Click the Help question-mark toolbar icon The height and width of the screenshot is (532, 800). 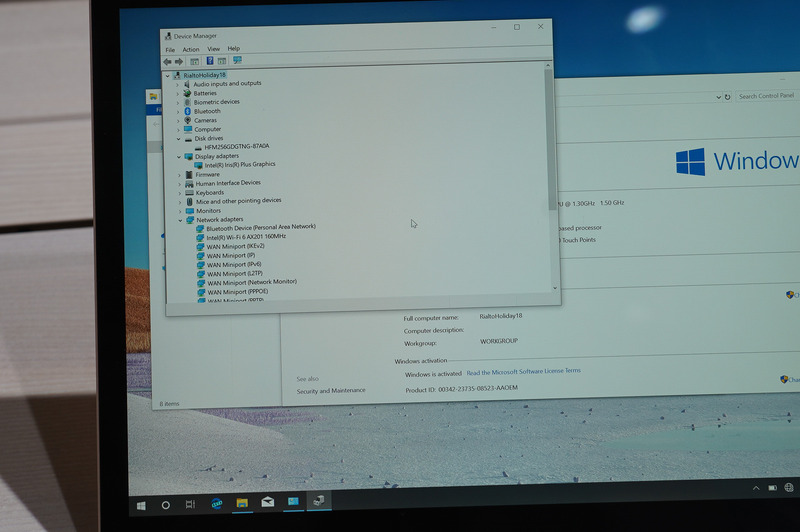pyautogui.click(x=210, y=61)
